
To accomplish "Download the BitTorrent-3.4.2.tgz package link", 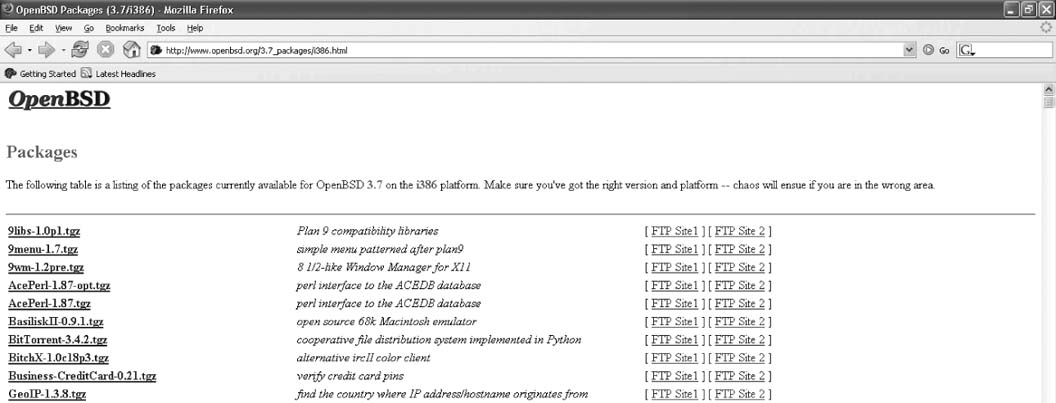I will (58, 340).
